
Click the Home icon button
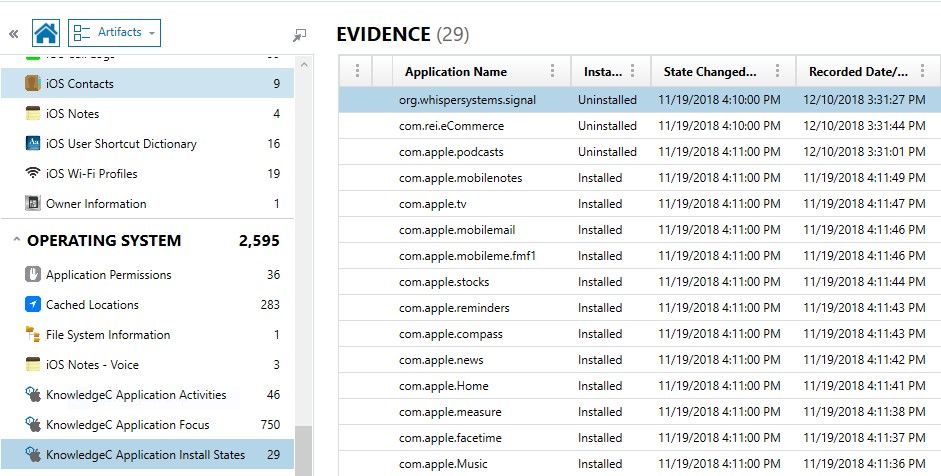tap(46, 32)
